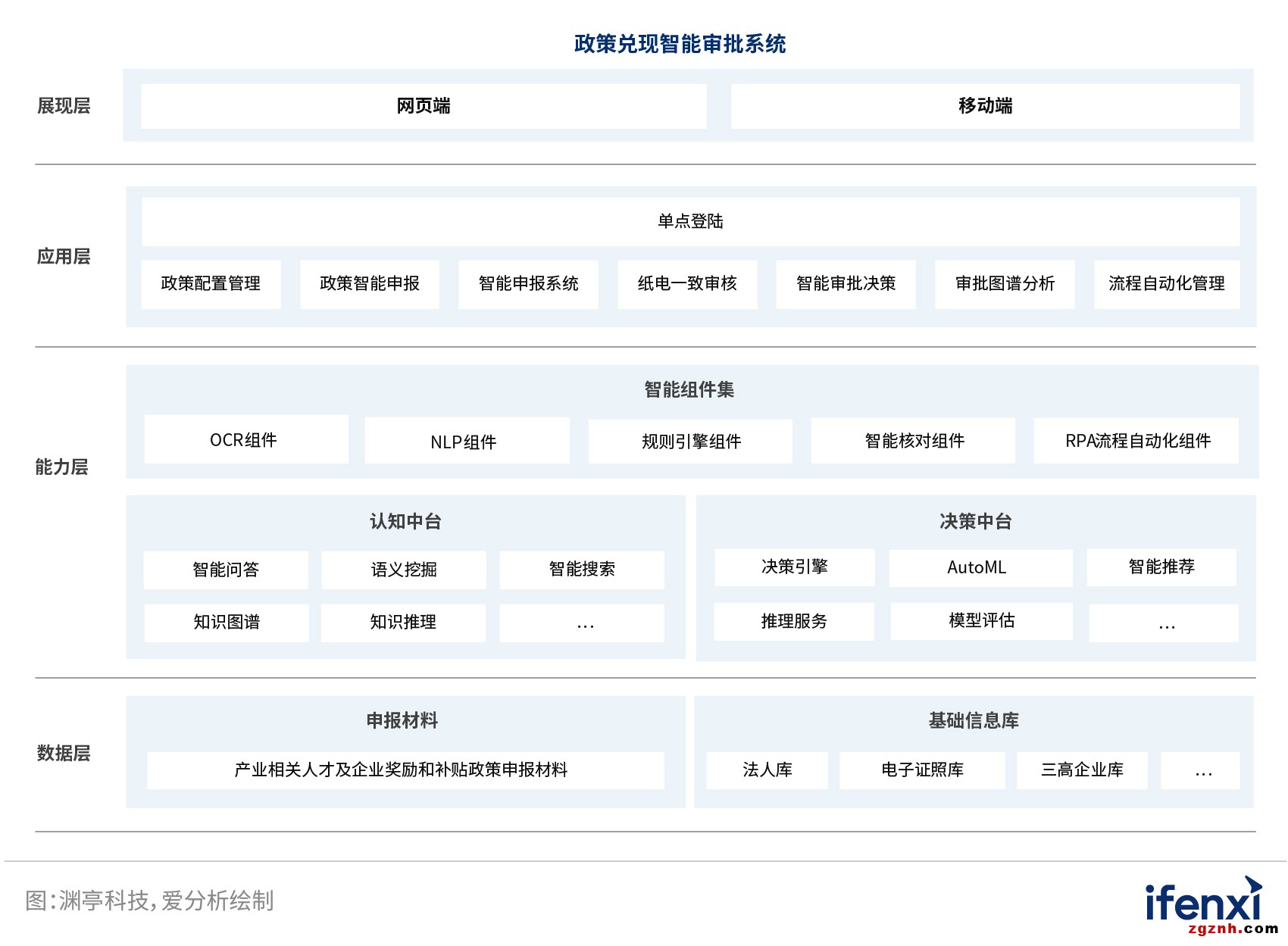This screenshot has height=946, width=1288.
Task: Open 政策智能申报 module
Action: coord(370,284)
